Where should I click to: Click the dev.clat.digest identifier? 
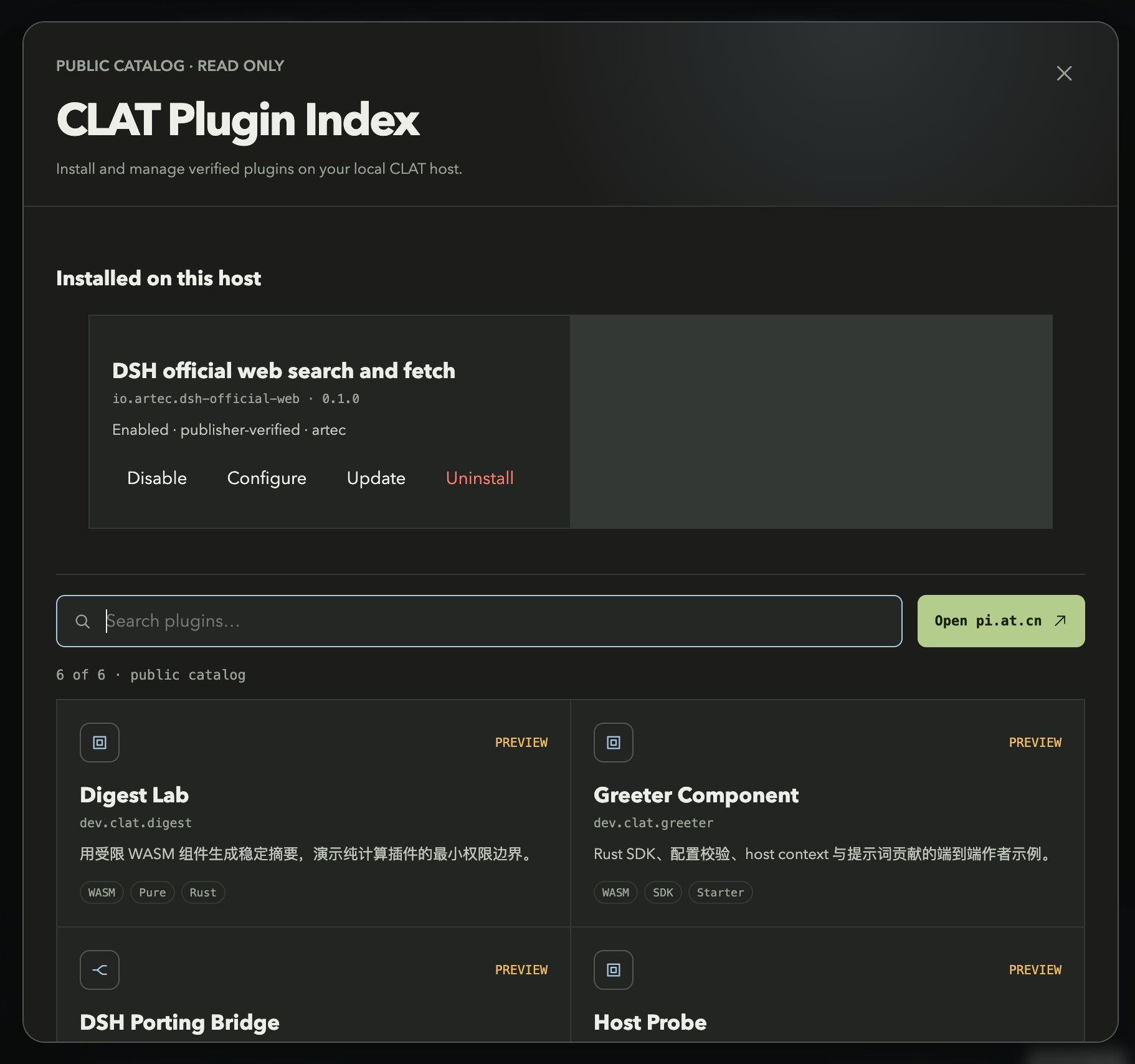pyautogui.click(x=136, y=823)
